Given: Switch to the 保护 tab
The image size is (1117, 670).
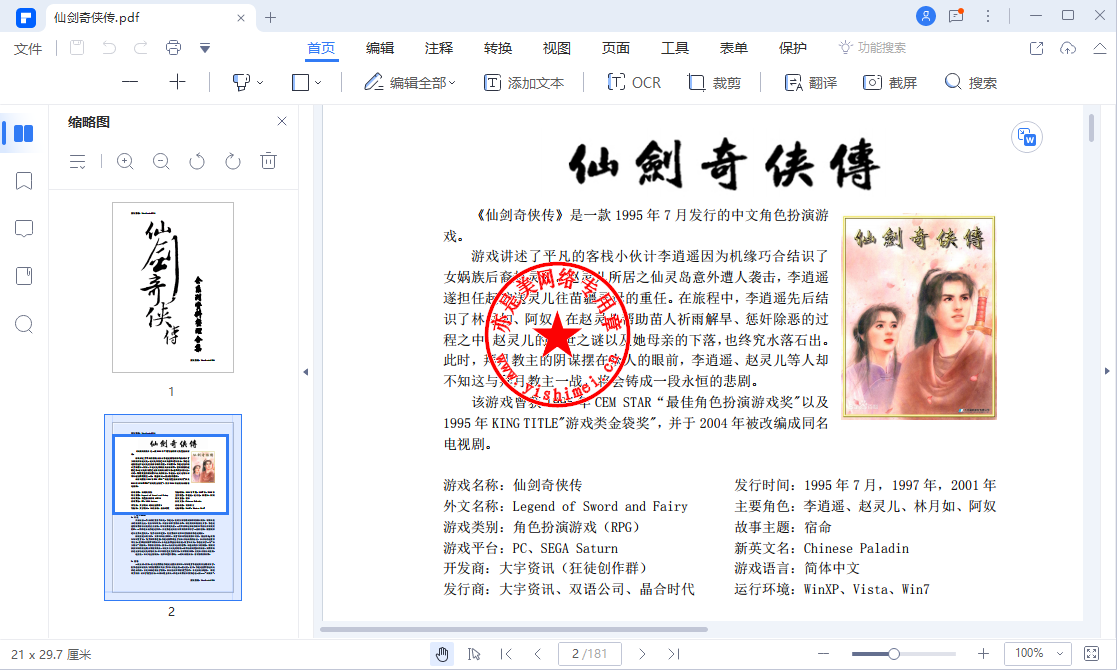Looking at the screenshot, I should point(793,48).
